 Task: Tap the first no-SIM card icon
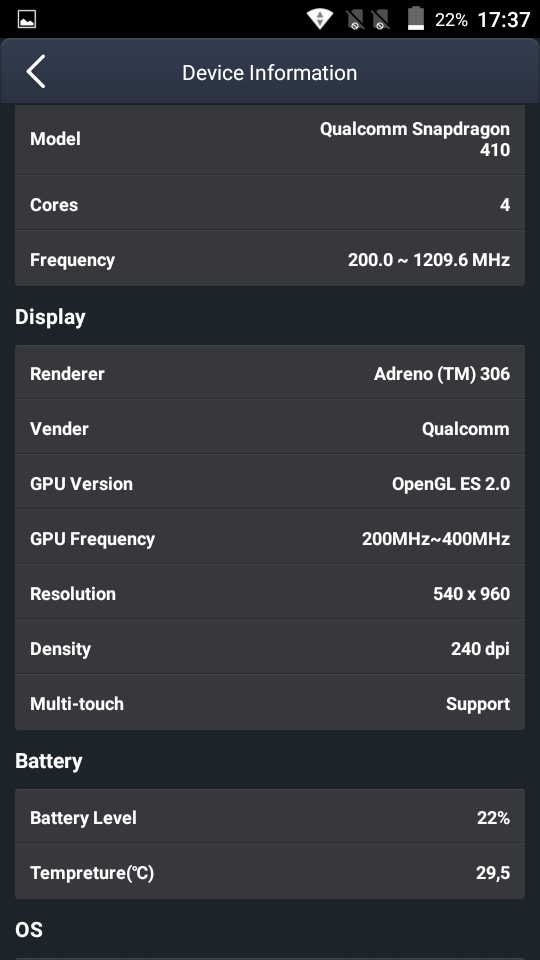[356, 20]
